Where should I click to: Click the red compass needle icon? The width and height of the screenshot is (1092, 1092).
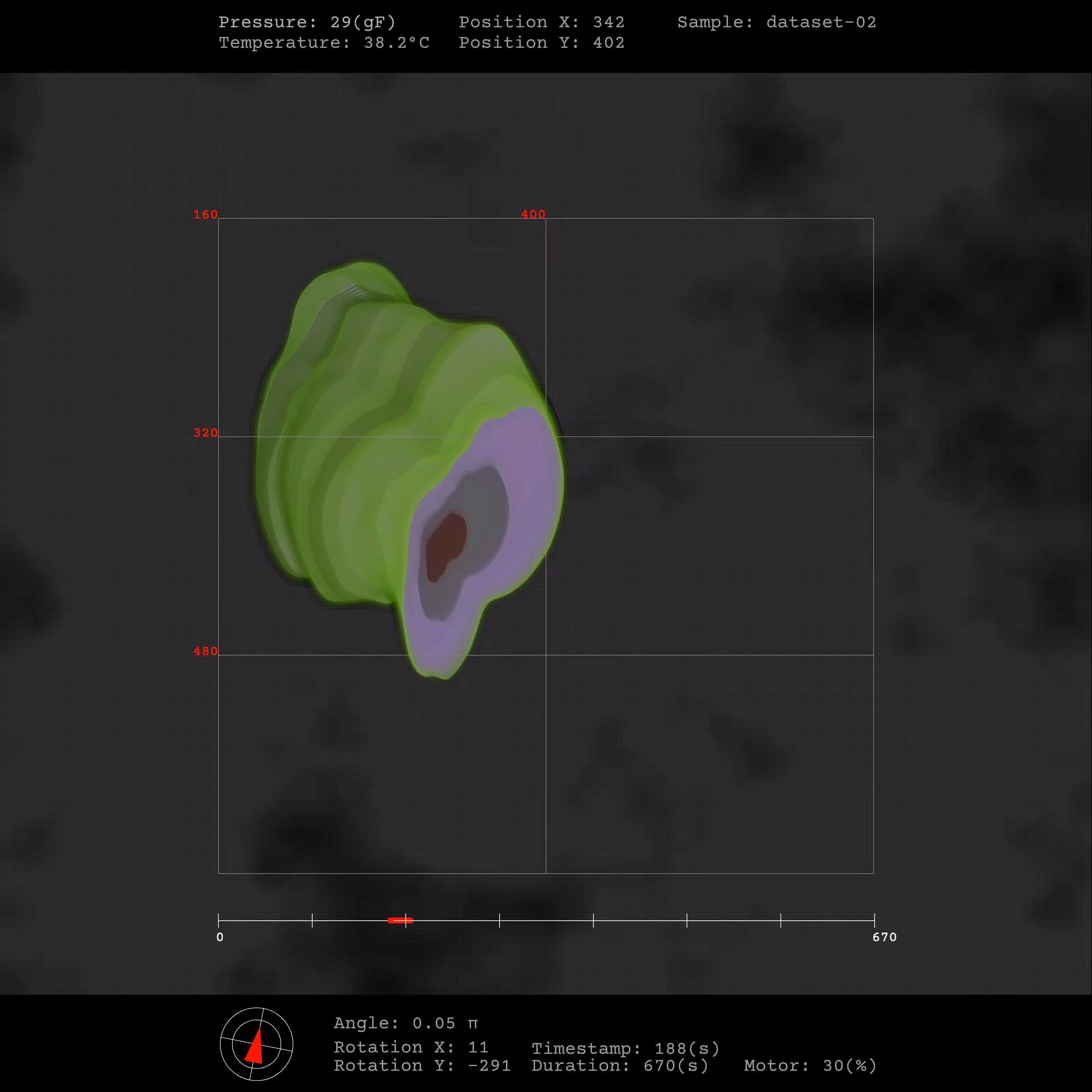(254, 1046)
